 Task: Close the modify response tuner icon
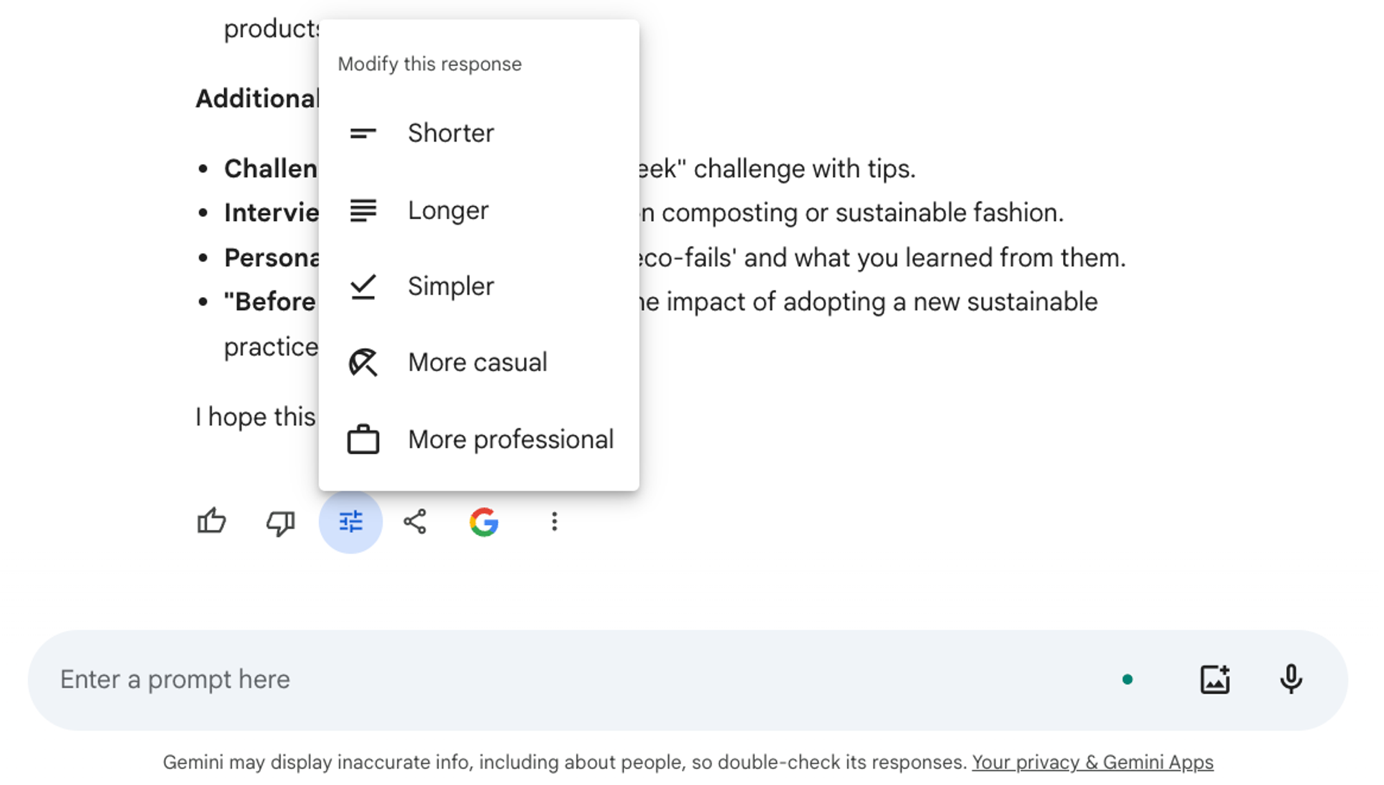coord(351,521)
